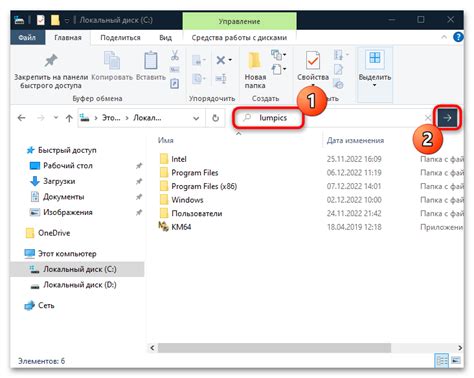Open the address bar history dropdown
The width and height of the screenshot is (474, 378).
pyautogui.click(x=196, y=118)
